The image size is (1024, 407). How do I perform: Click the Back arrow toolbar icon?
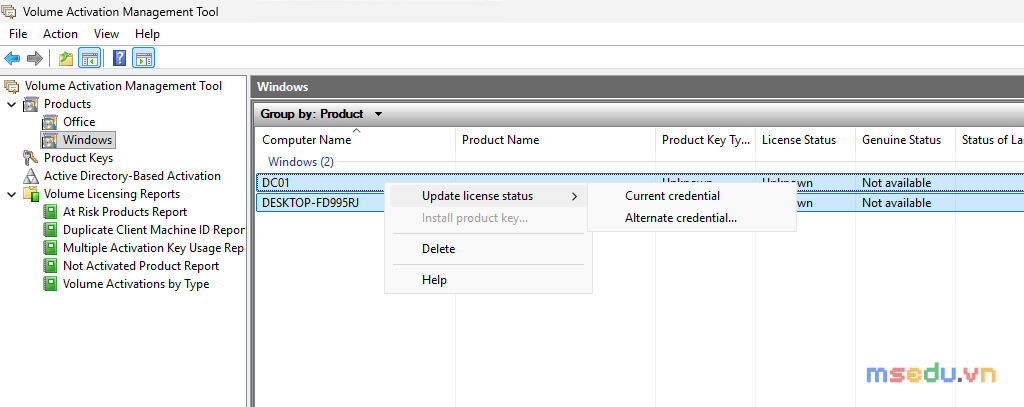[12, 59]
